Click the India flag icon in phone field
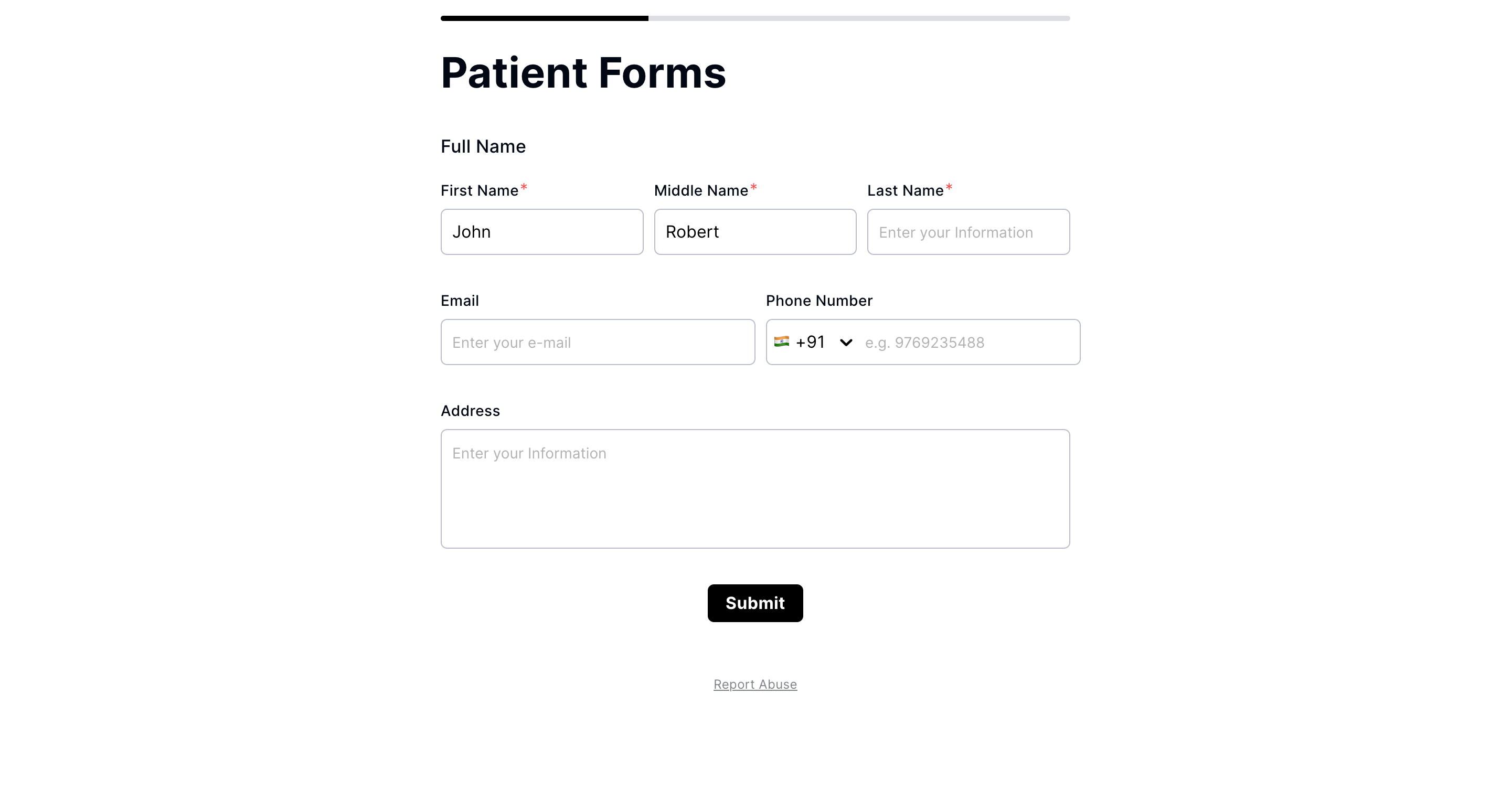Viewport: 1511px width, 812px height. pos(782,342)
